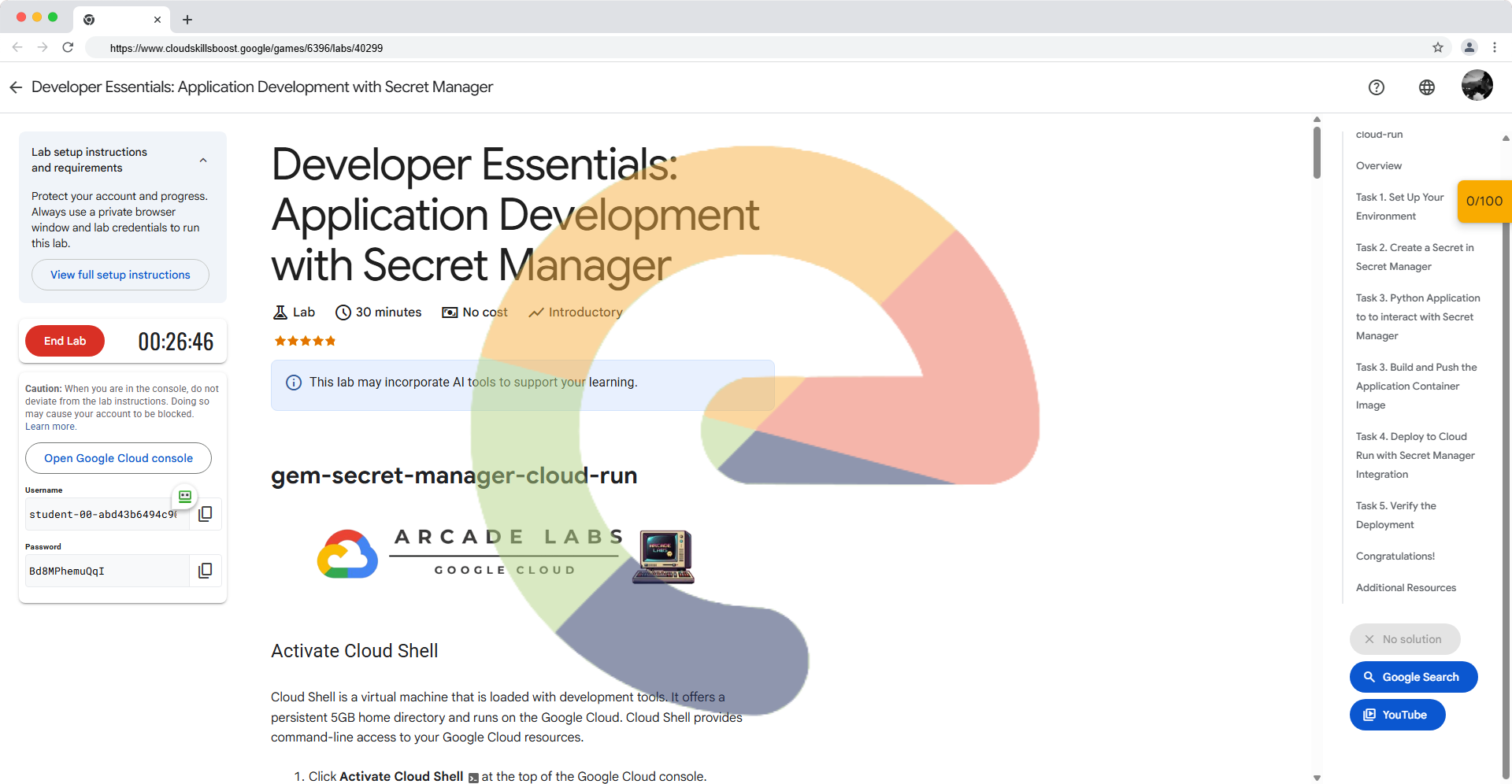This screenshot has height=784, width=1512.
Task: Go to Task 5. Verify the Deployment
Action: point(1395,516)
